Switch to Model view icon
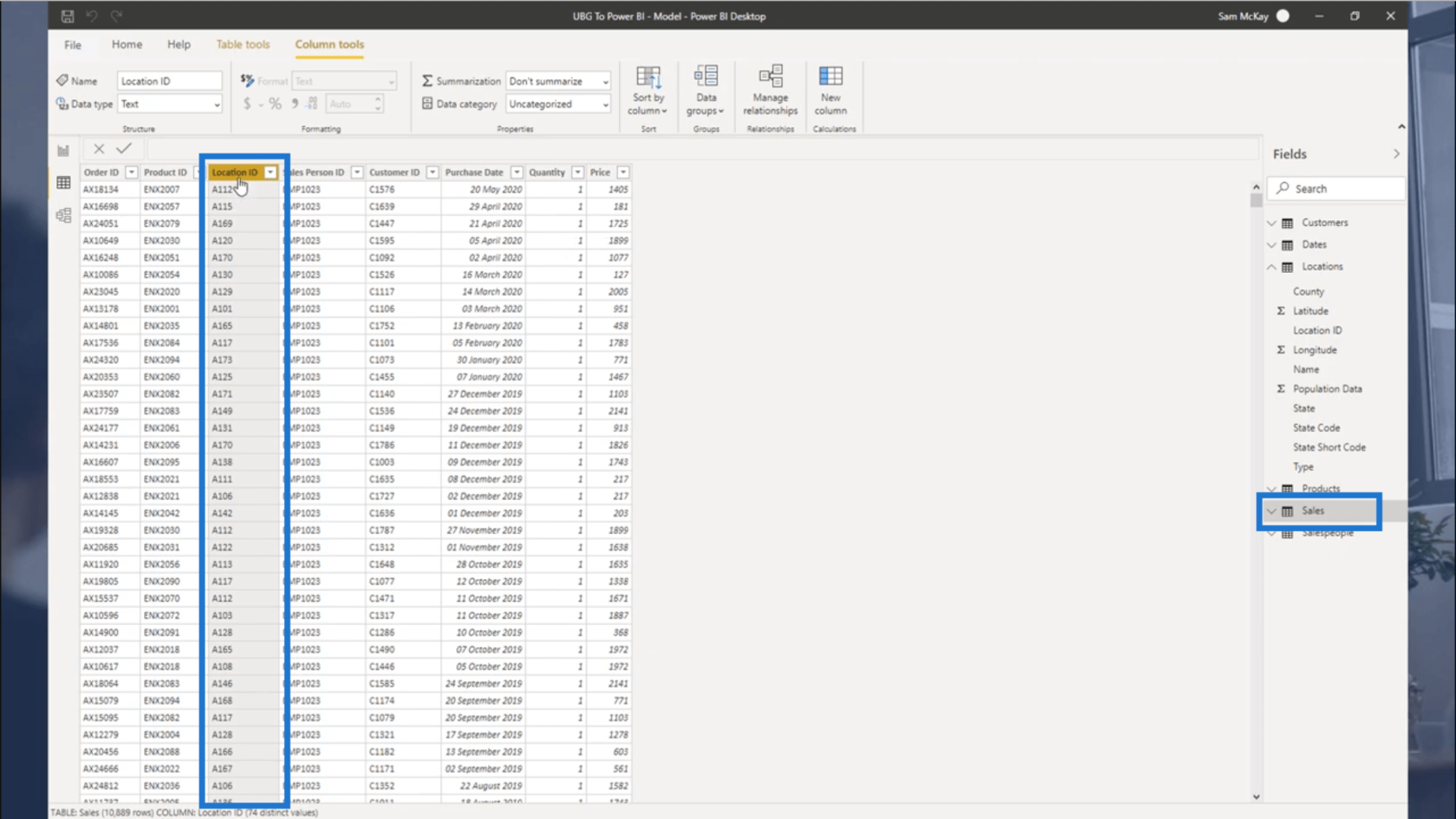Image resolution: width=1456 pixels, height=819 pixels. [x=63, y=215]
